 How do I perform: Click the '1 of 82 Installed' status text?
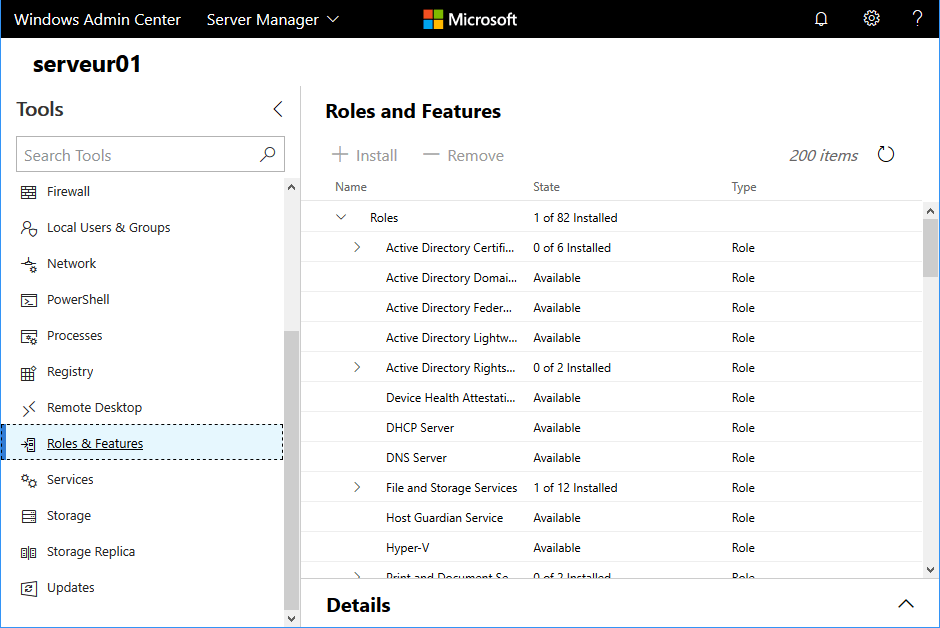tap(575, 218)
